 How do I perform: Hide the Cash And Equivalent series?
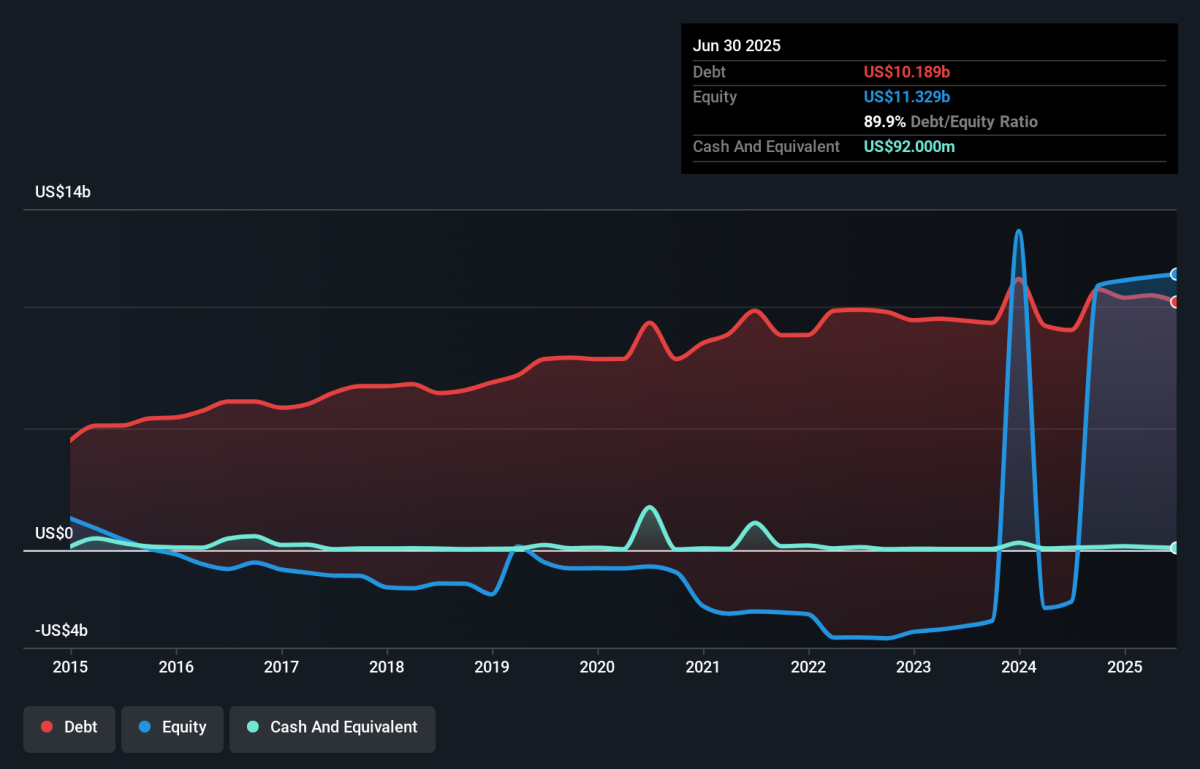click(332, 727)
